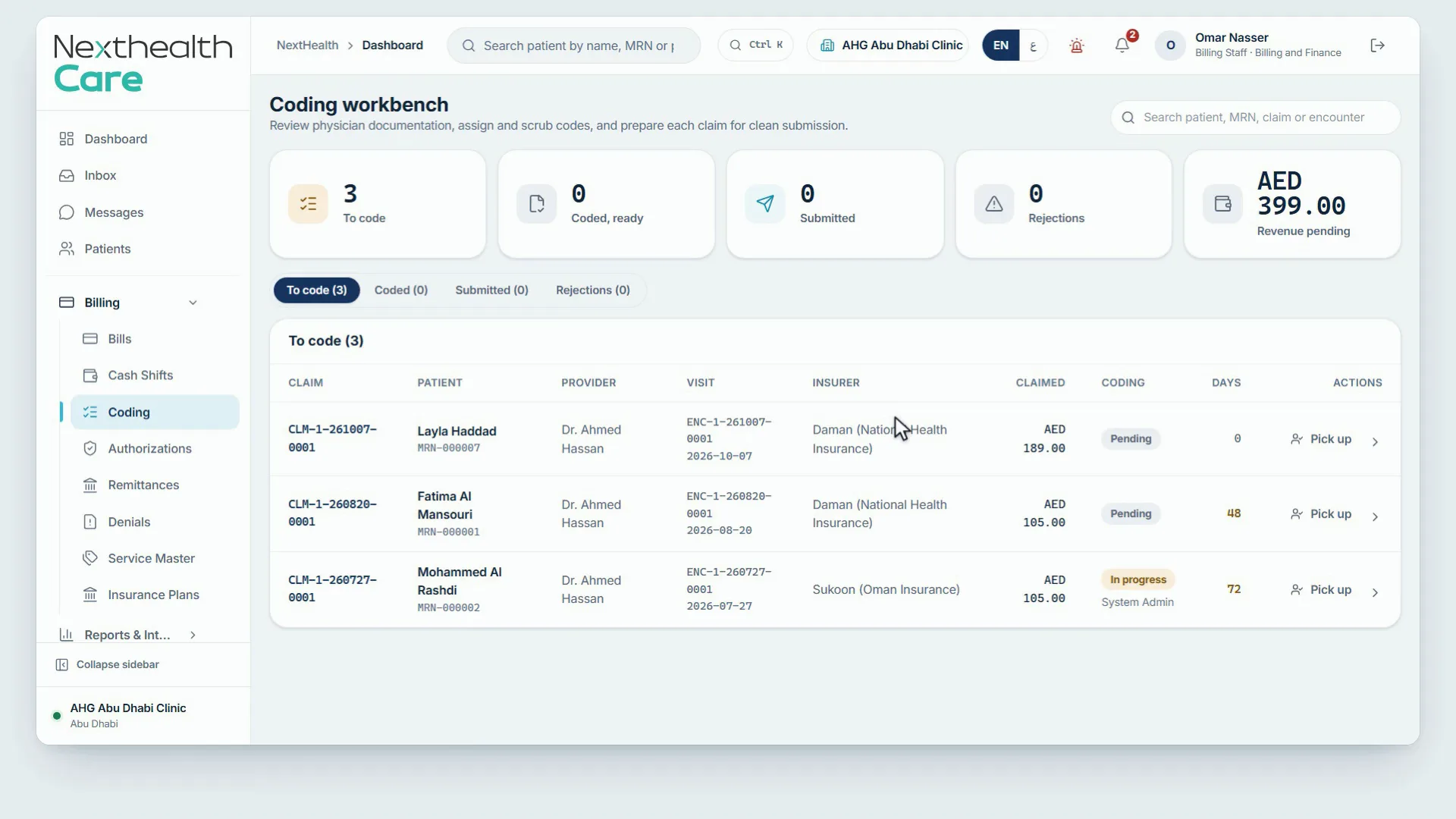1456x819 pixels.
Task: Go to Patients in the sidebar
Action: (x=144, y=249)
